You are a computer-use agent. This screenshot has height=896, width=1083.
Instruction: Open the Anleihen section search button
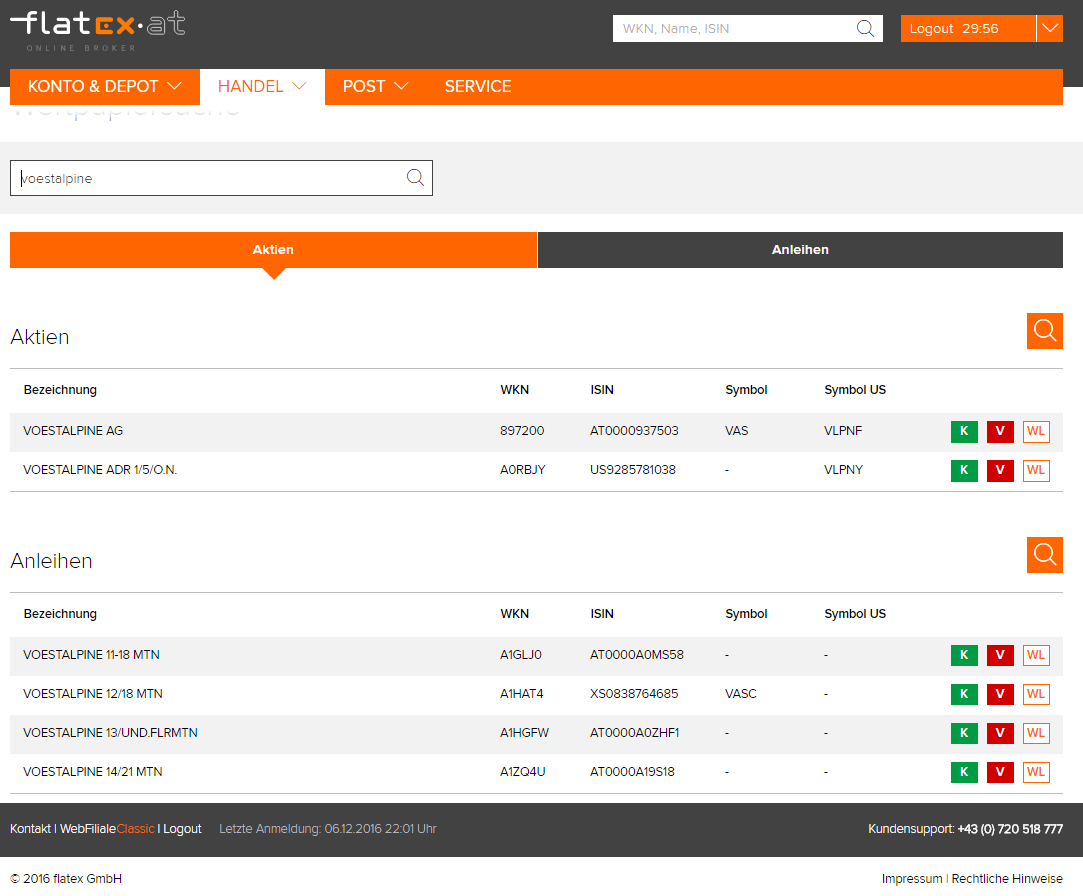1044,555
